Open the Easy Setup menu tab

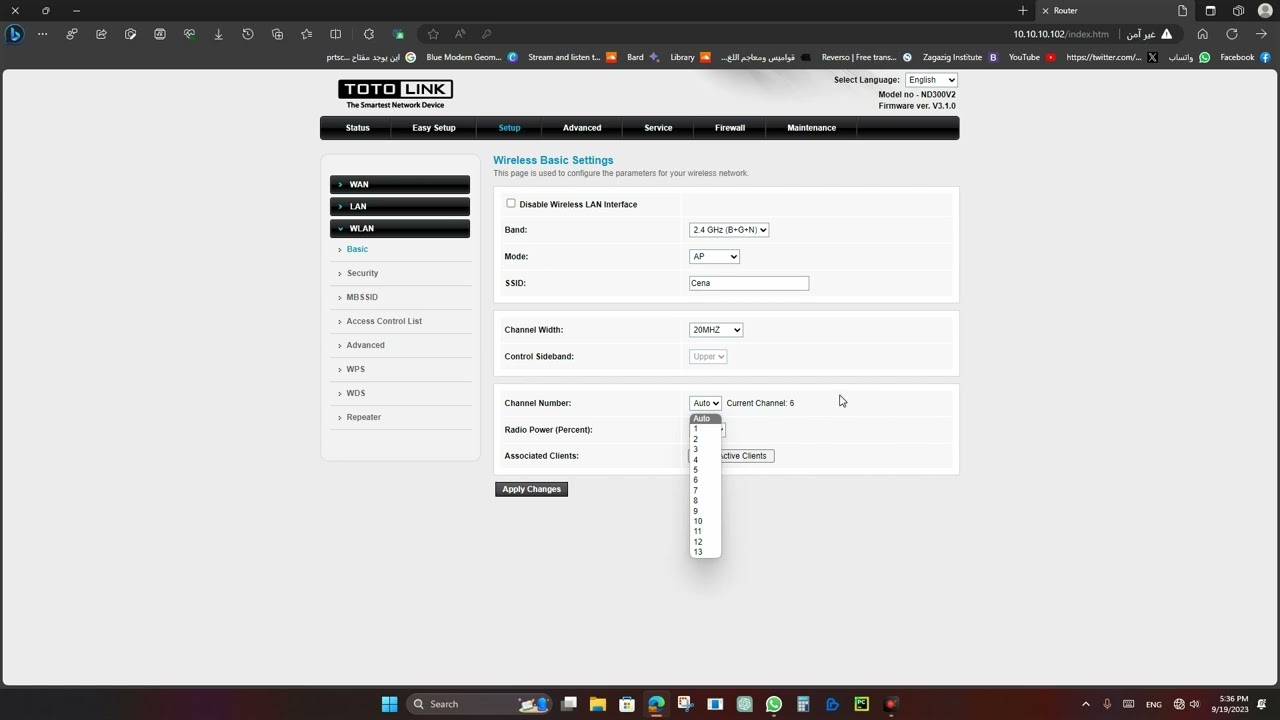pos(434,128)
